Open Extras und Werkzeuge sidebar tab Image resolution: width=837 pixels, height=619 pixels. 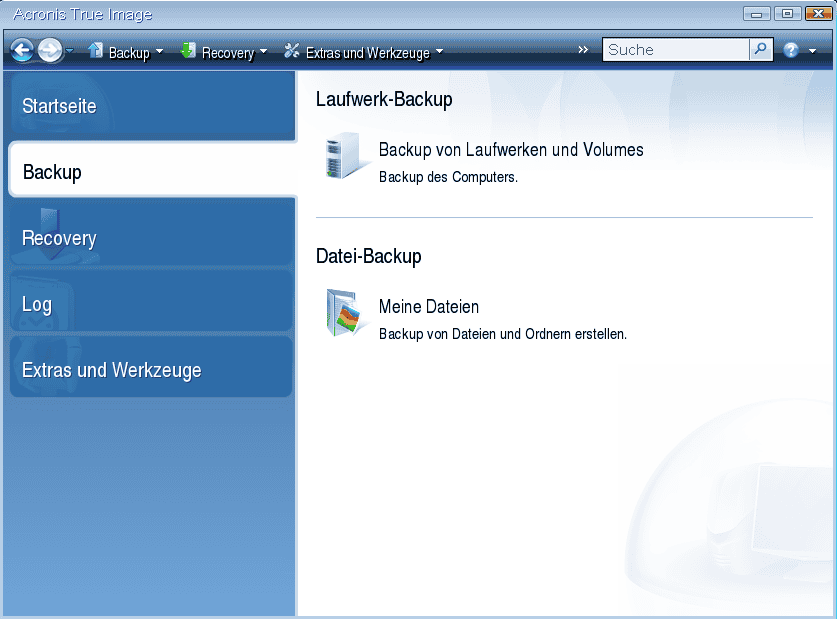pos(151,367)
